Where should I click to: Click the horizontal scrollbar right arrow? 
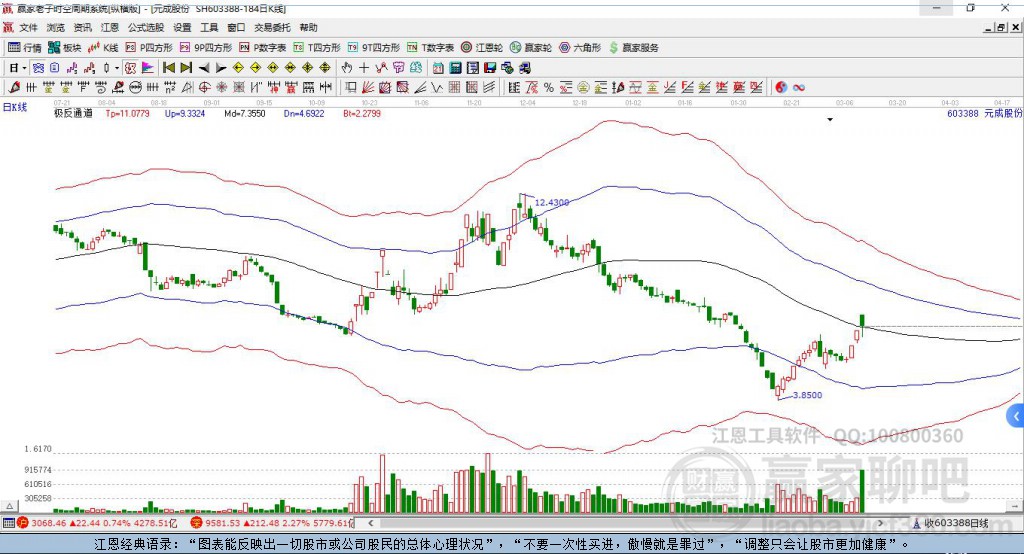tap(880, 523)
